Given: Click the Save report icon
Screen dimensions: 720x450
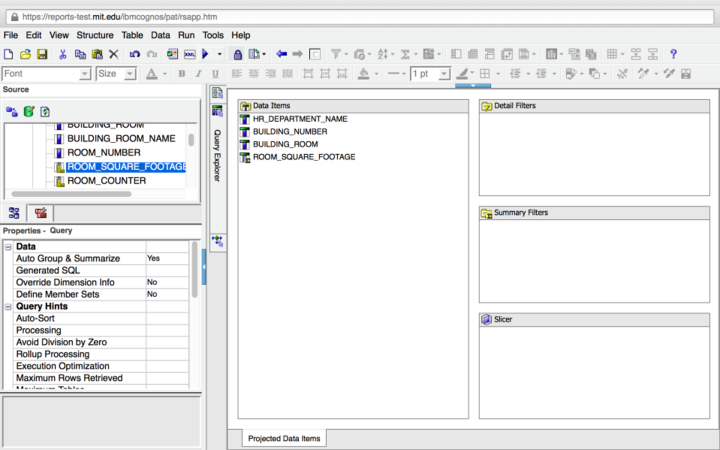Looking at the screenshot, I should tap(42, 54).
